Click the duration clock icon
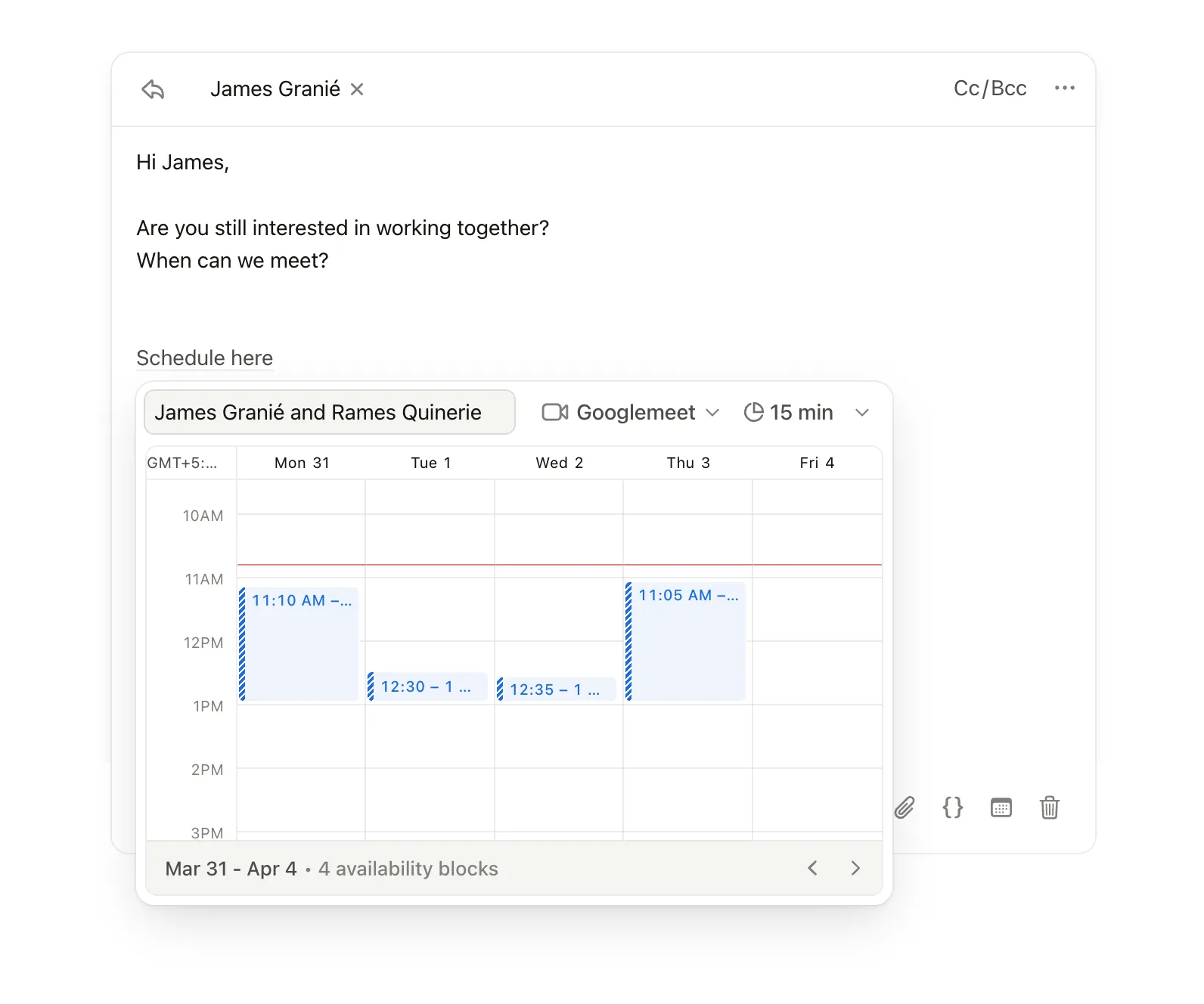The width and height of the screenshot is (1204, 1004). (753, 412)
